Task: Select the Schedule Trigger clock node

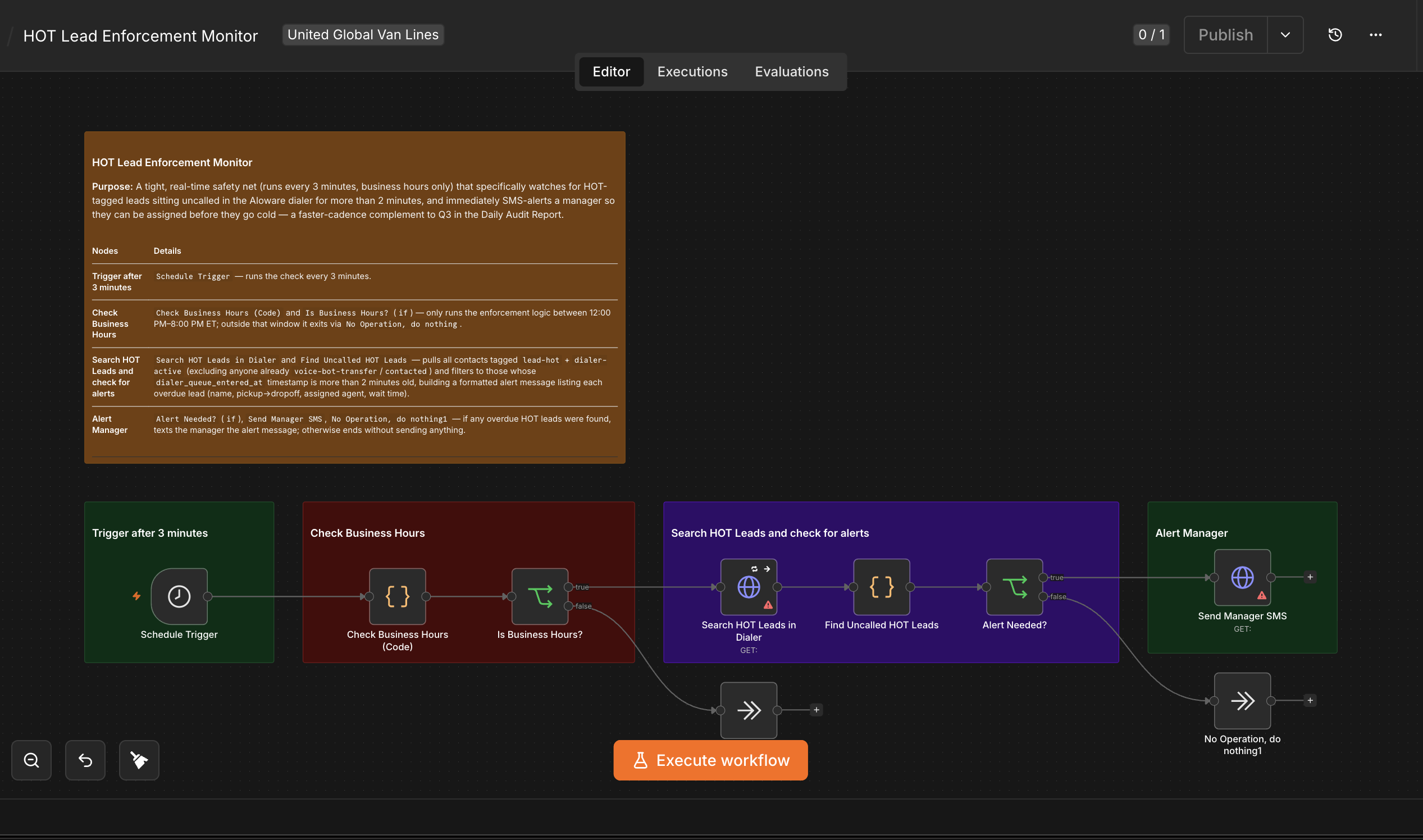Action: [179, 596]
